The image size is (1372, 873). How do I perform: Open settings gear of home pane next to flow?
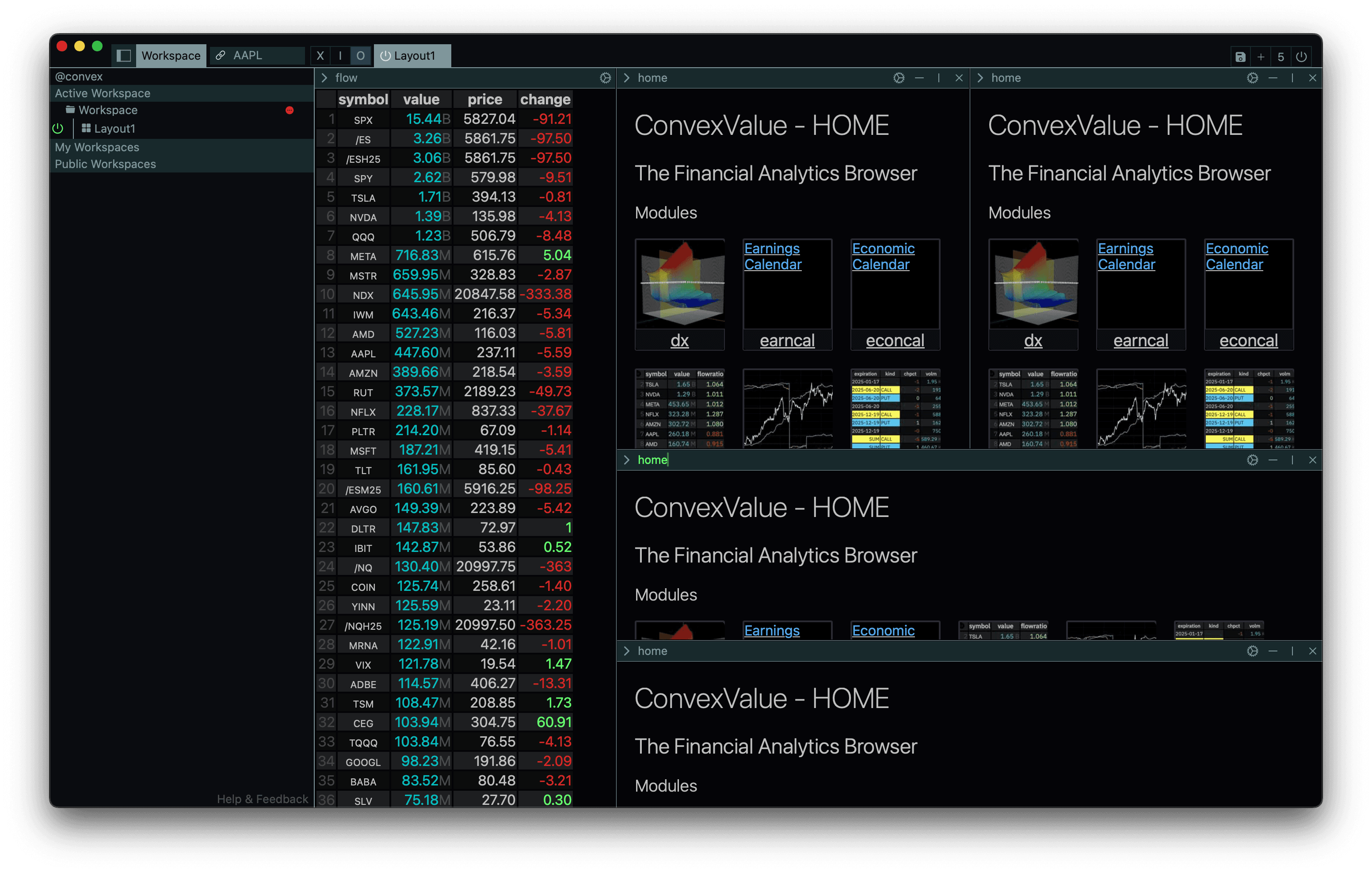pyautogui.click(x=899, y=77)
